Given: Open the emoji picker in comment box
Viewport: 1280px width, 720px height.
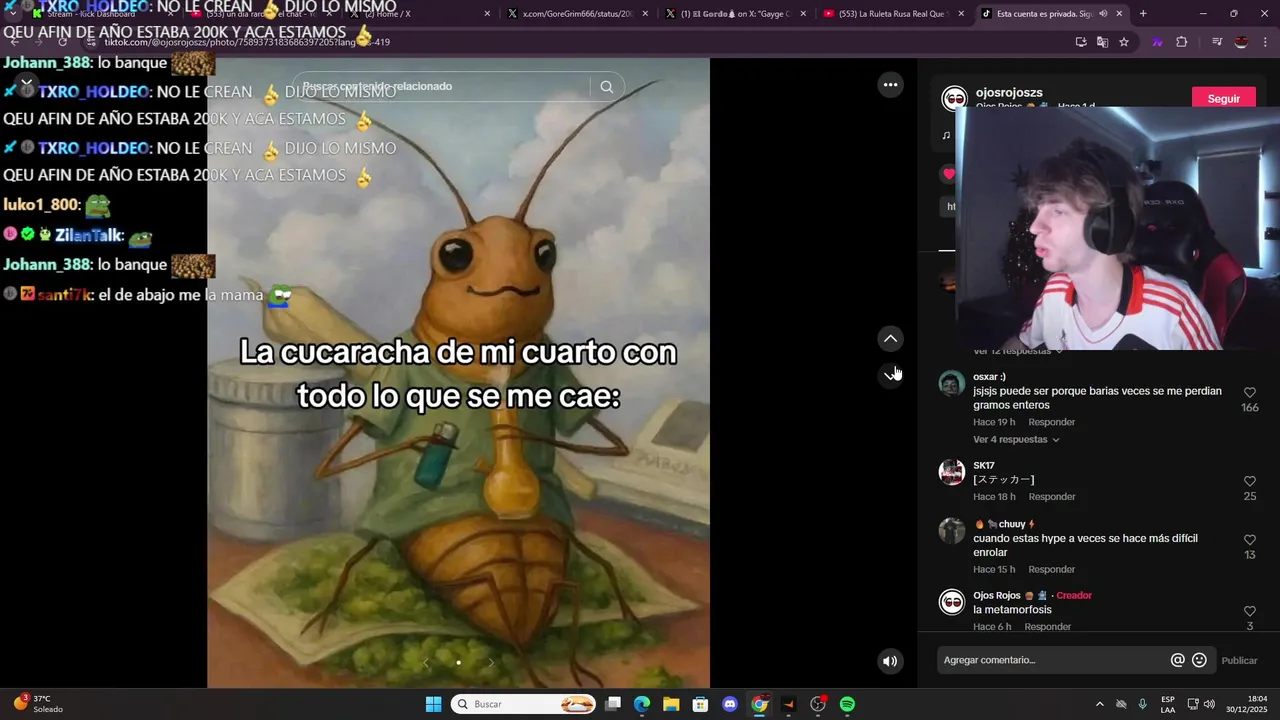Looking at the screenshot, I should click(x=1199, y=660).
